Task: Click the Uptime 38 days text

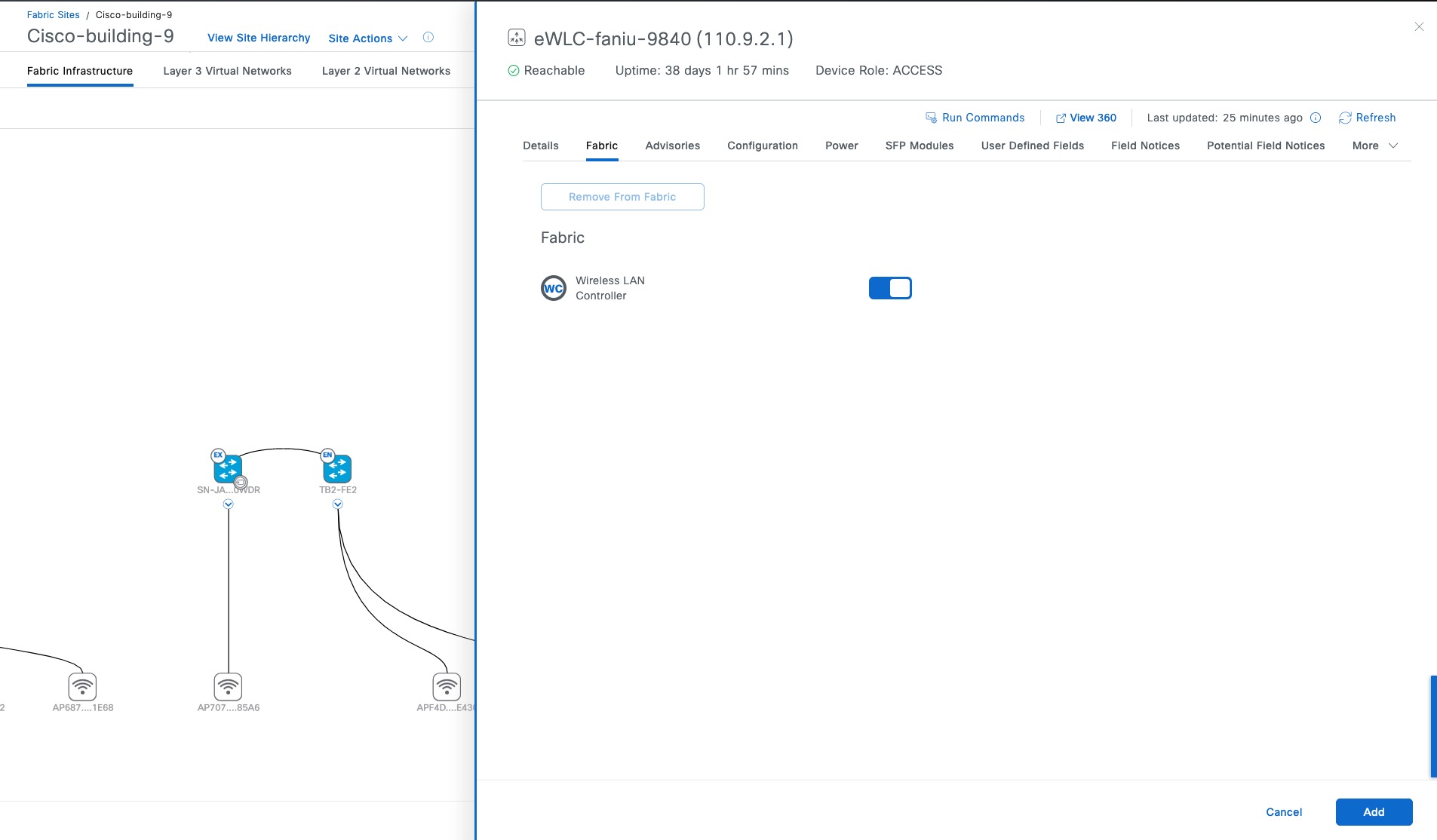Action: (702, 70)
